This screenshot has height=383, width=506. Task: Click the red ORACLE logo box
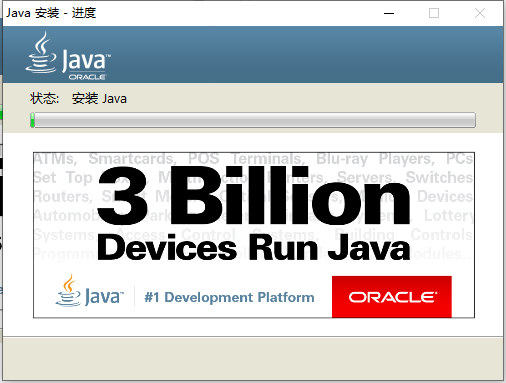[x=392, y=297]
